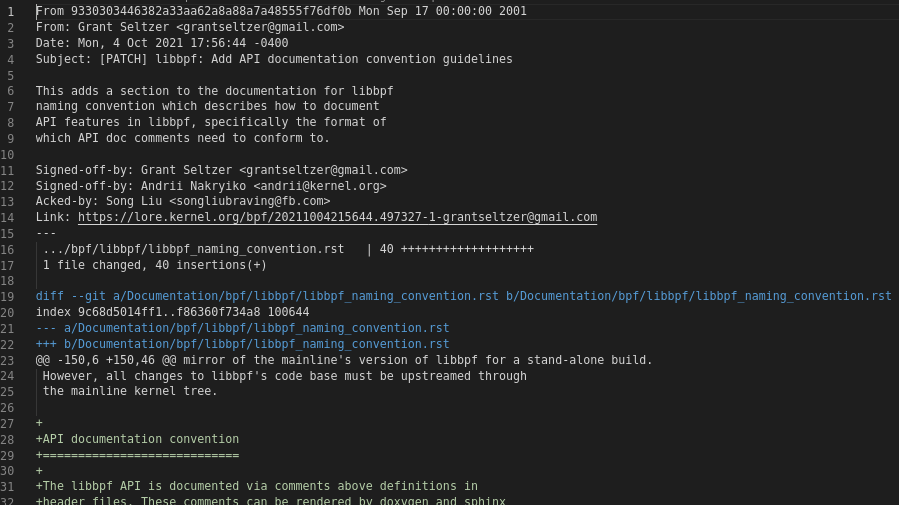The height and width of the screenshot is (505, 899).
Task: Click line number 19 in the gutter
Action: tap(8, 296)
